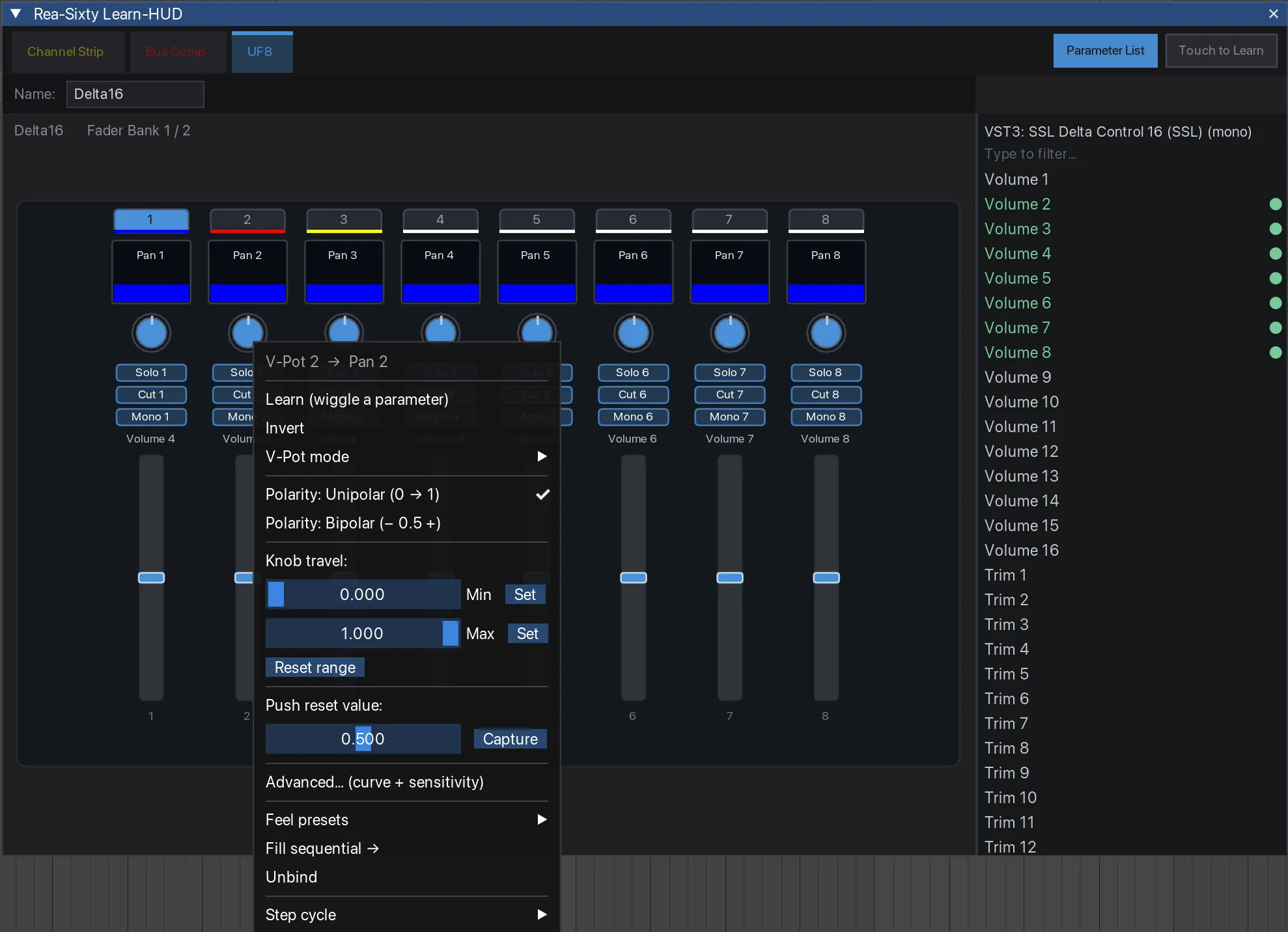The width and height of the screenshot is (1288, 932).
Task: Click the channel 1 fader handle
Action: [151, 578]
